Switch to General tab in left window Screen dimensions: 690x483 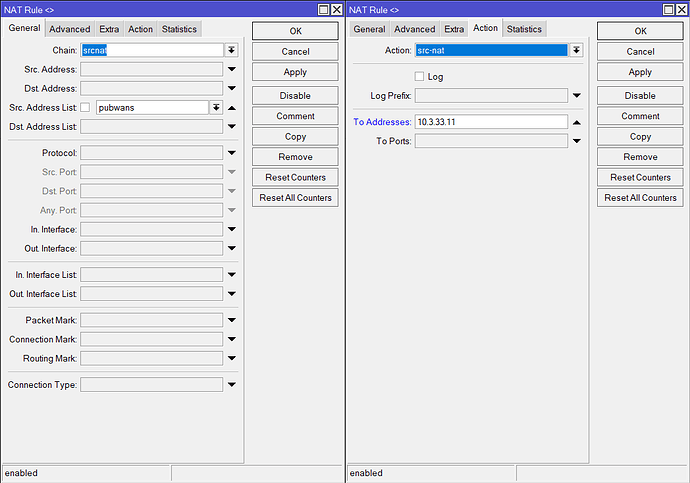click(x=25, y=28)
